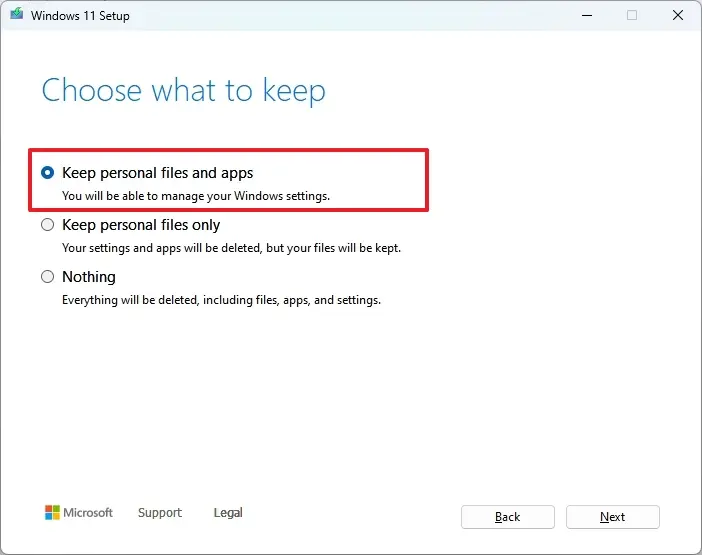Go Back to previous setup step
Screen dimensions: 702x555
click(508, 517)
